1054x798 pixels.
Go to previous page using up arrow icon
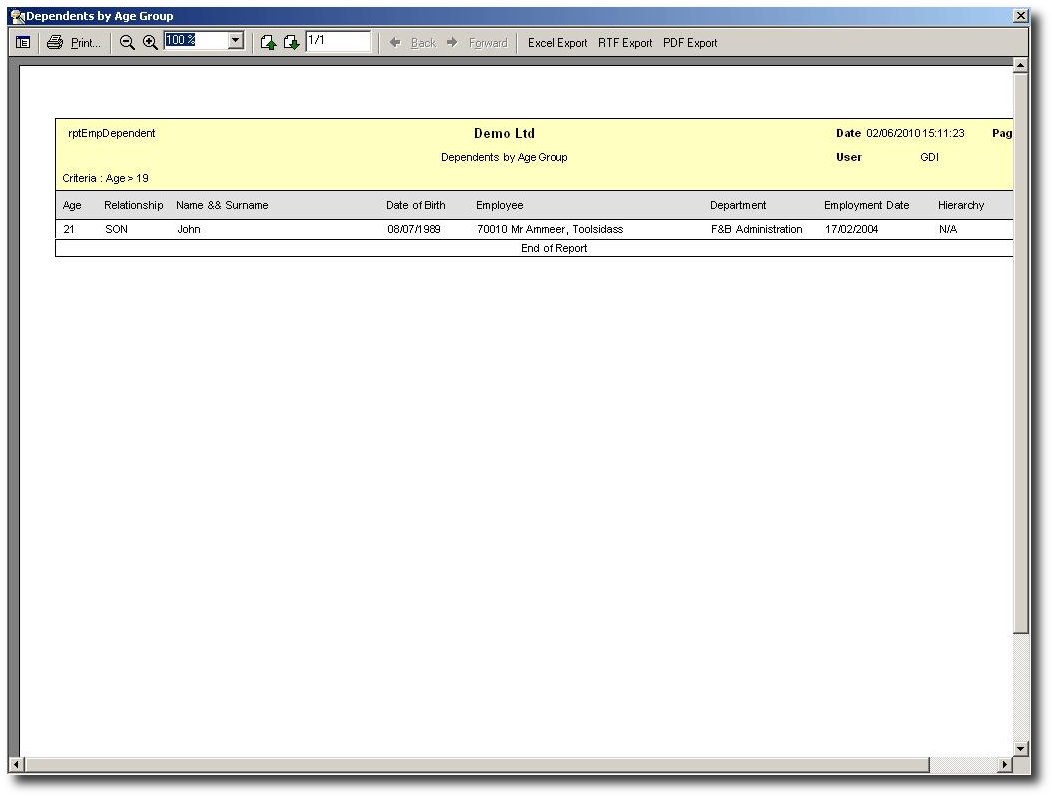(x=268, y=43)
